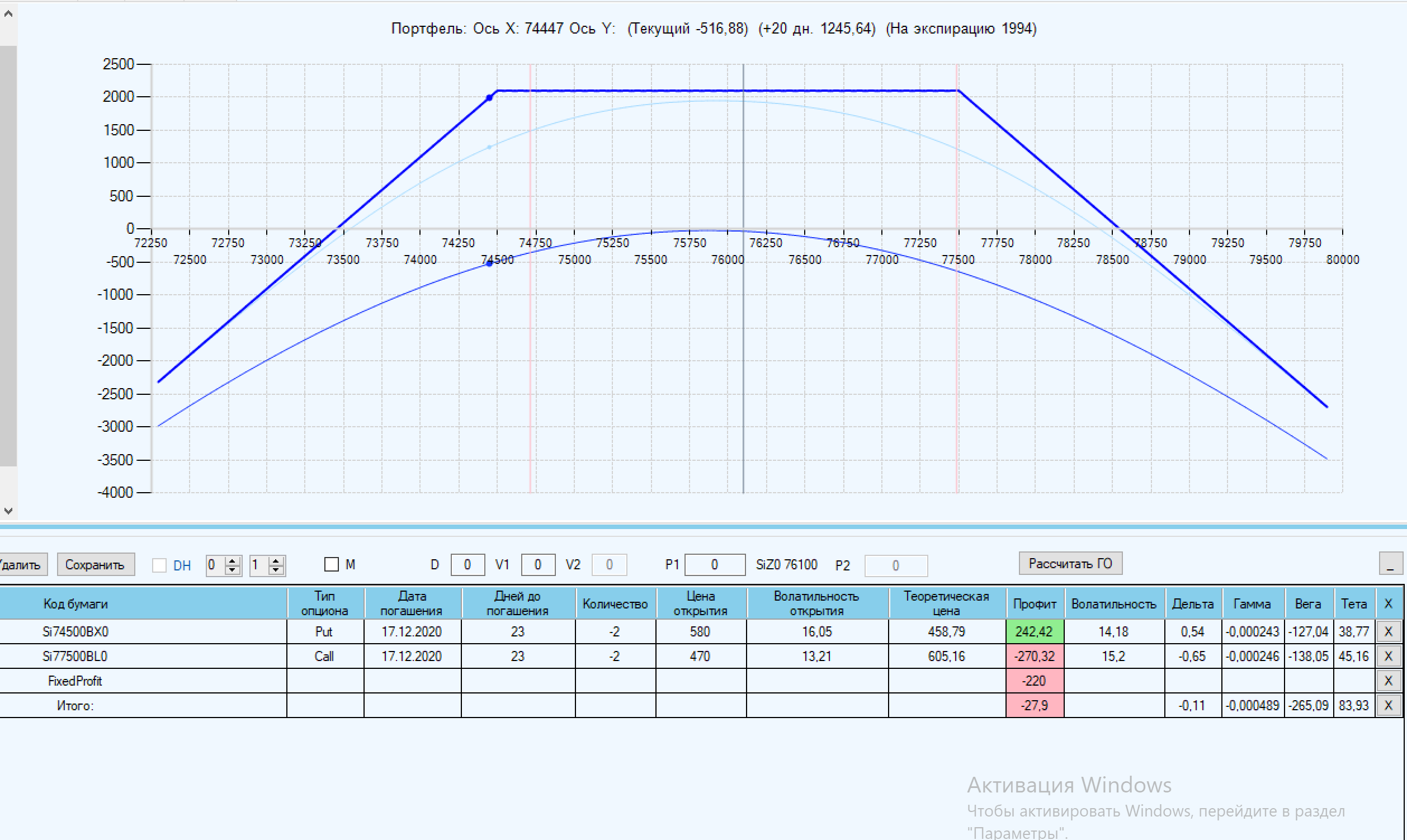Screen dimensions: 1407x840
Task: Enable the DH checkbox
Action: [159, 565]
